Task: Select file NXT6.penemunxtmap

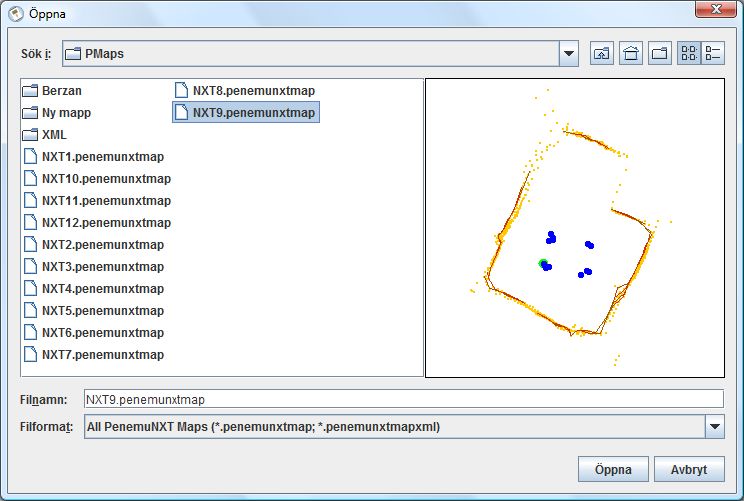Action: 93,333
